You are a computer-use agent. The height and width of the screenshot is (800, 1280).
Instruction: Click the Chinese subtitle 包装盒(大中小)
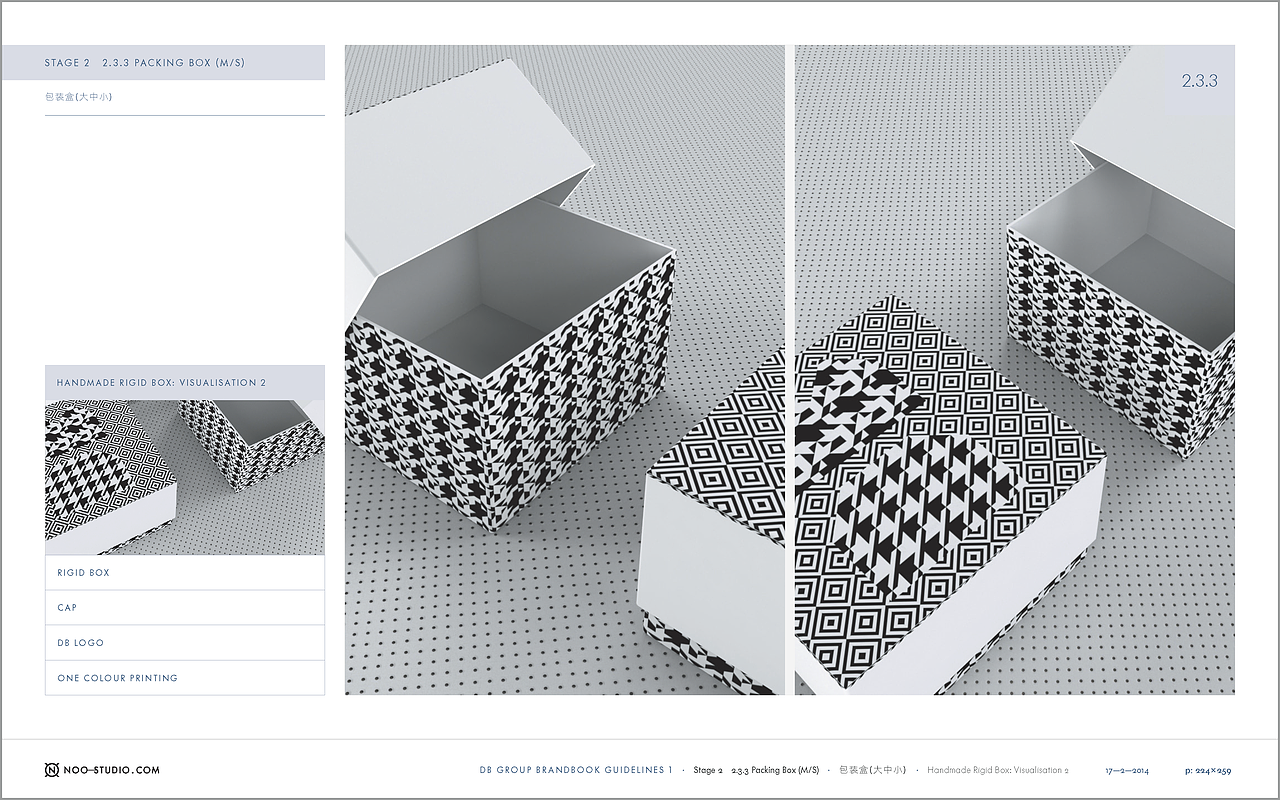coord(78,97)
